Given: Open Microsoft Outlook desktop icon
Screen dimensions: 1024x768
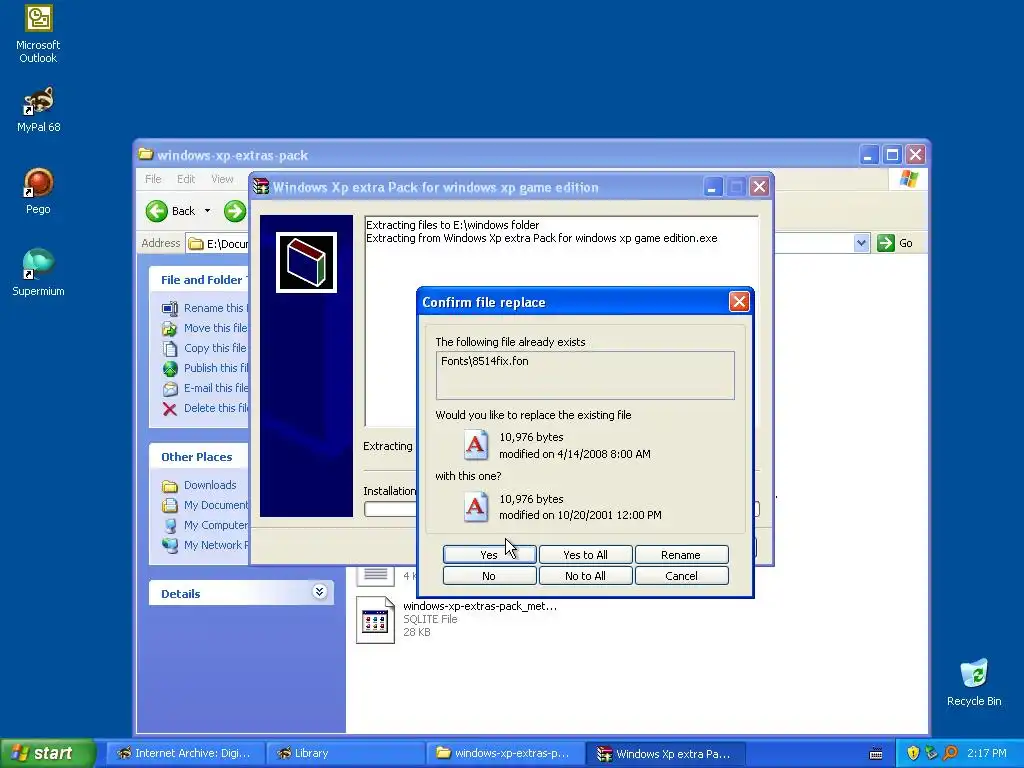Looking at the screenshot, I should tap(38, 35).
